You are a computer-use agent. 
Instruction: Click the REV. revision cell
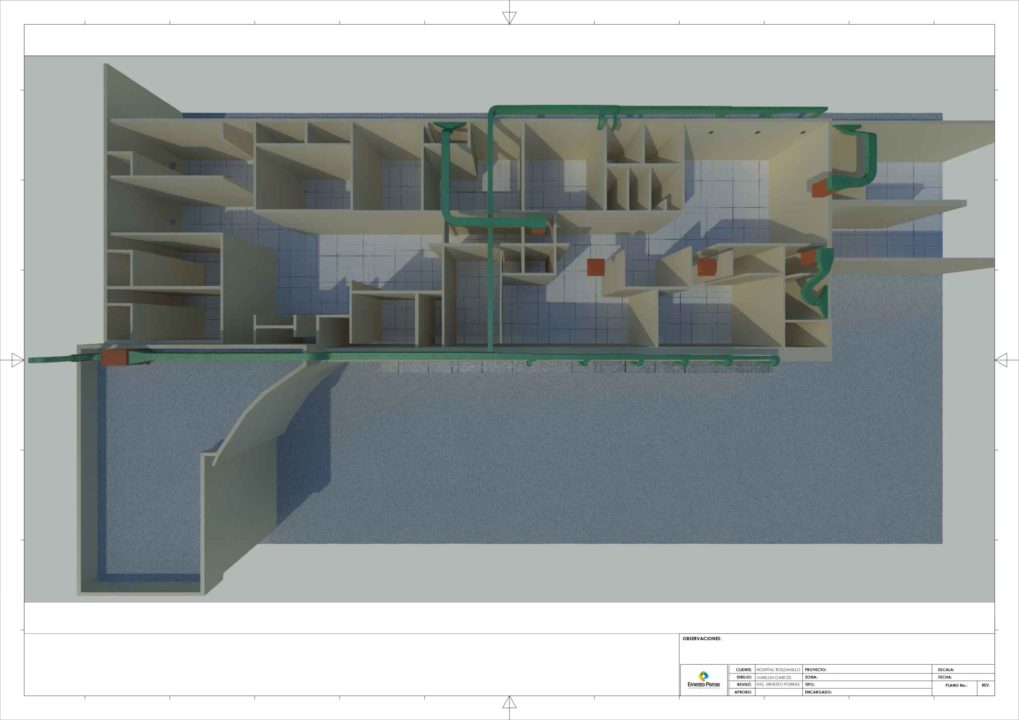pos(986,686)
